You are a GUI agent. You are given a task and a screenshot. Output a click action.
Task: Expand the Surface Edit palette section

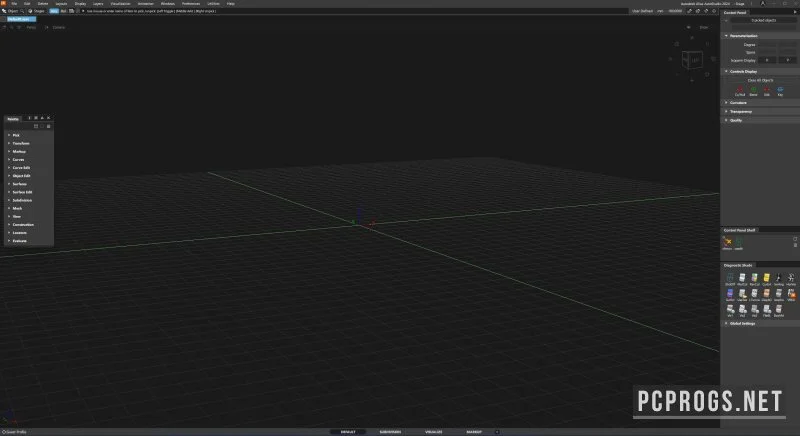(x=29, y=192)
